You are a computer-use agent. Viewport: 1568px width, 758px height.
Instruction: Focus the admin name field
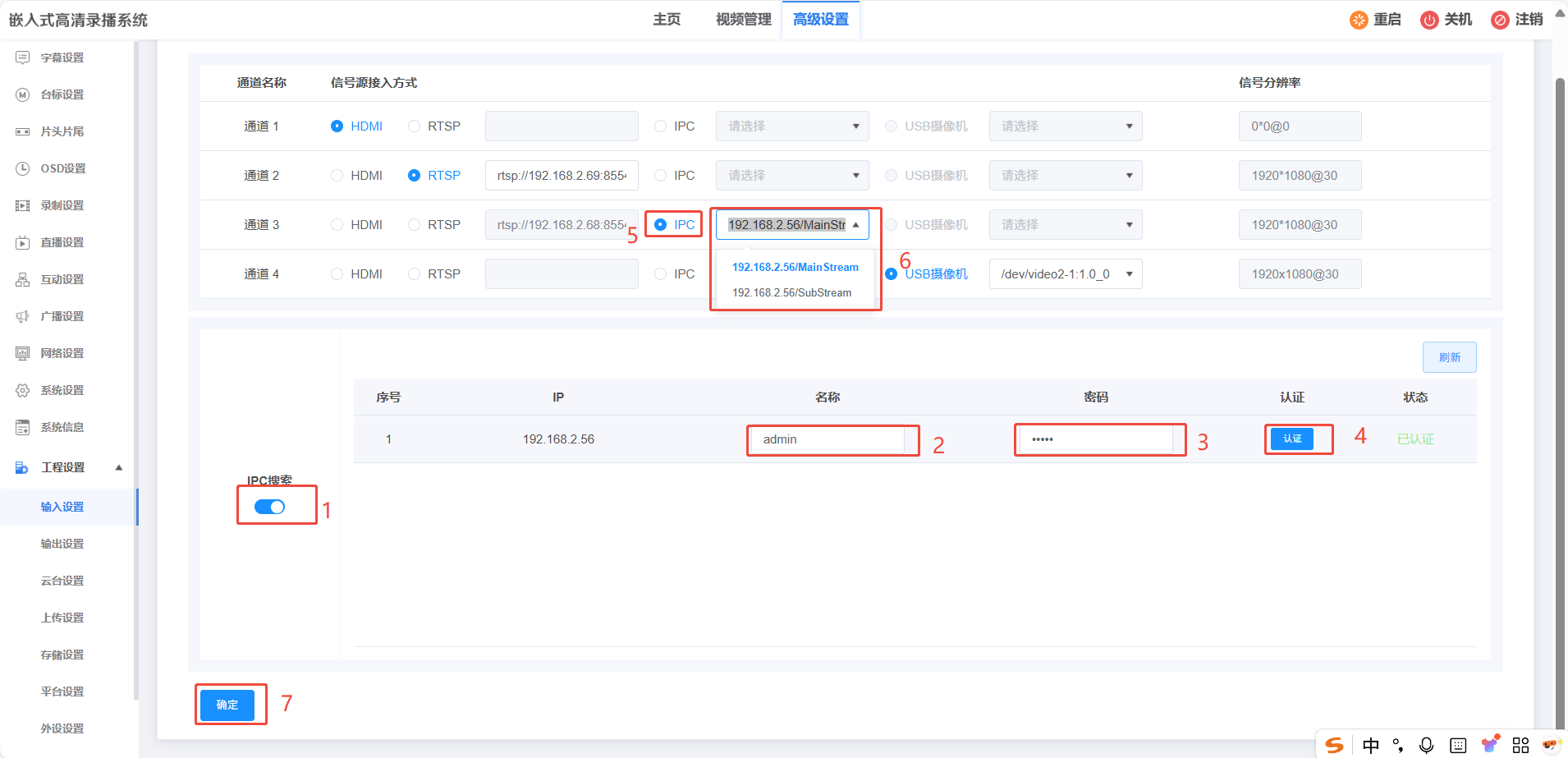coord(828,439)
